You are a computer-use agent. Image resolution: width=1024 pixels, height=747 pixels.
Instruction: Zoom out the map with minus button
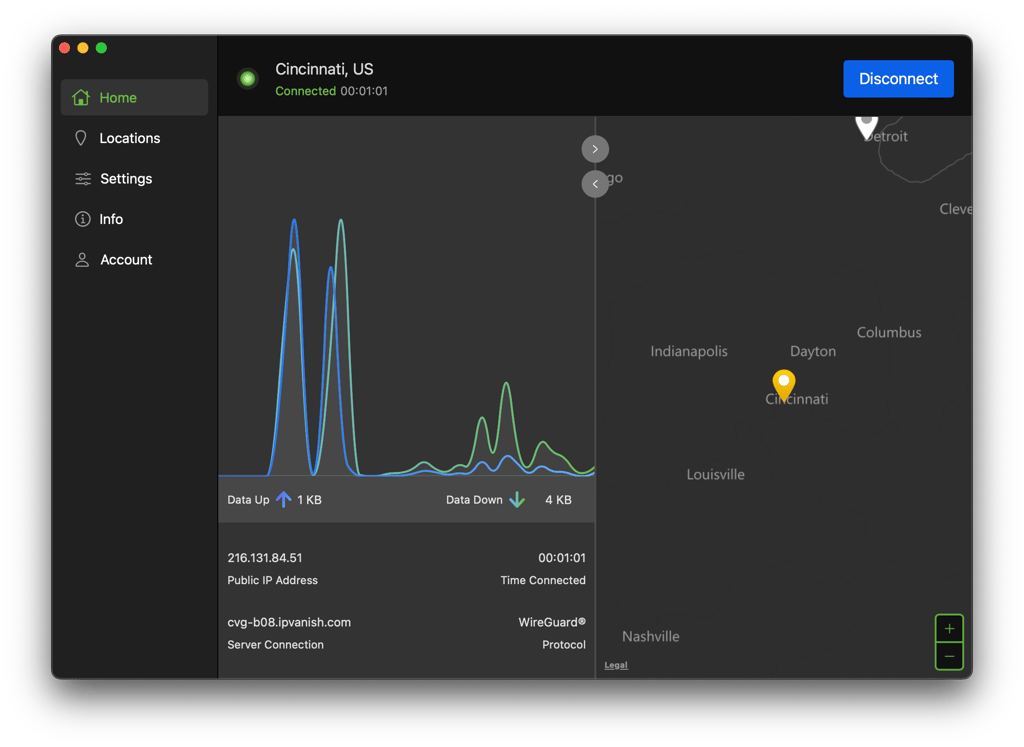pos(949,656)
